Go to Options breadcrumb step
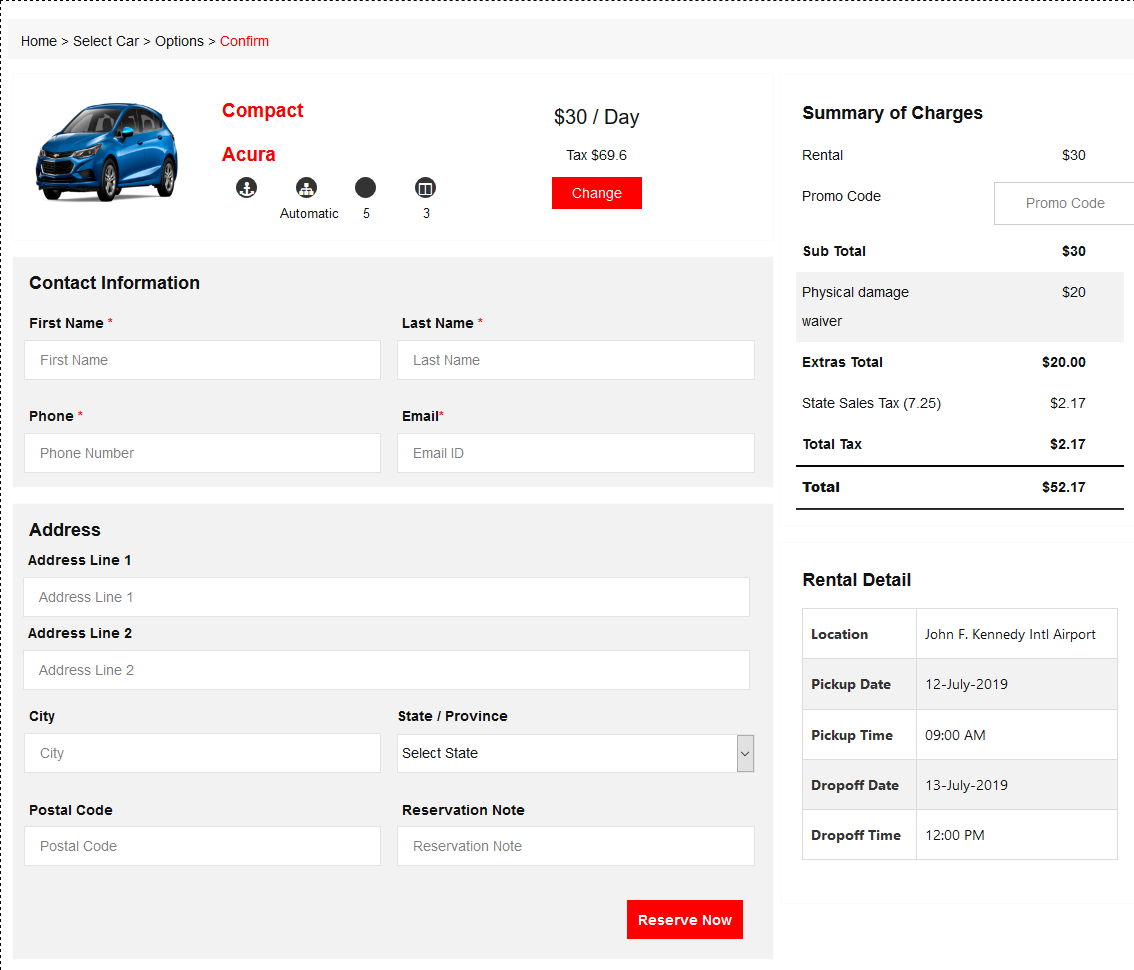 point(179,41)
